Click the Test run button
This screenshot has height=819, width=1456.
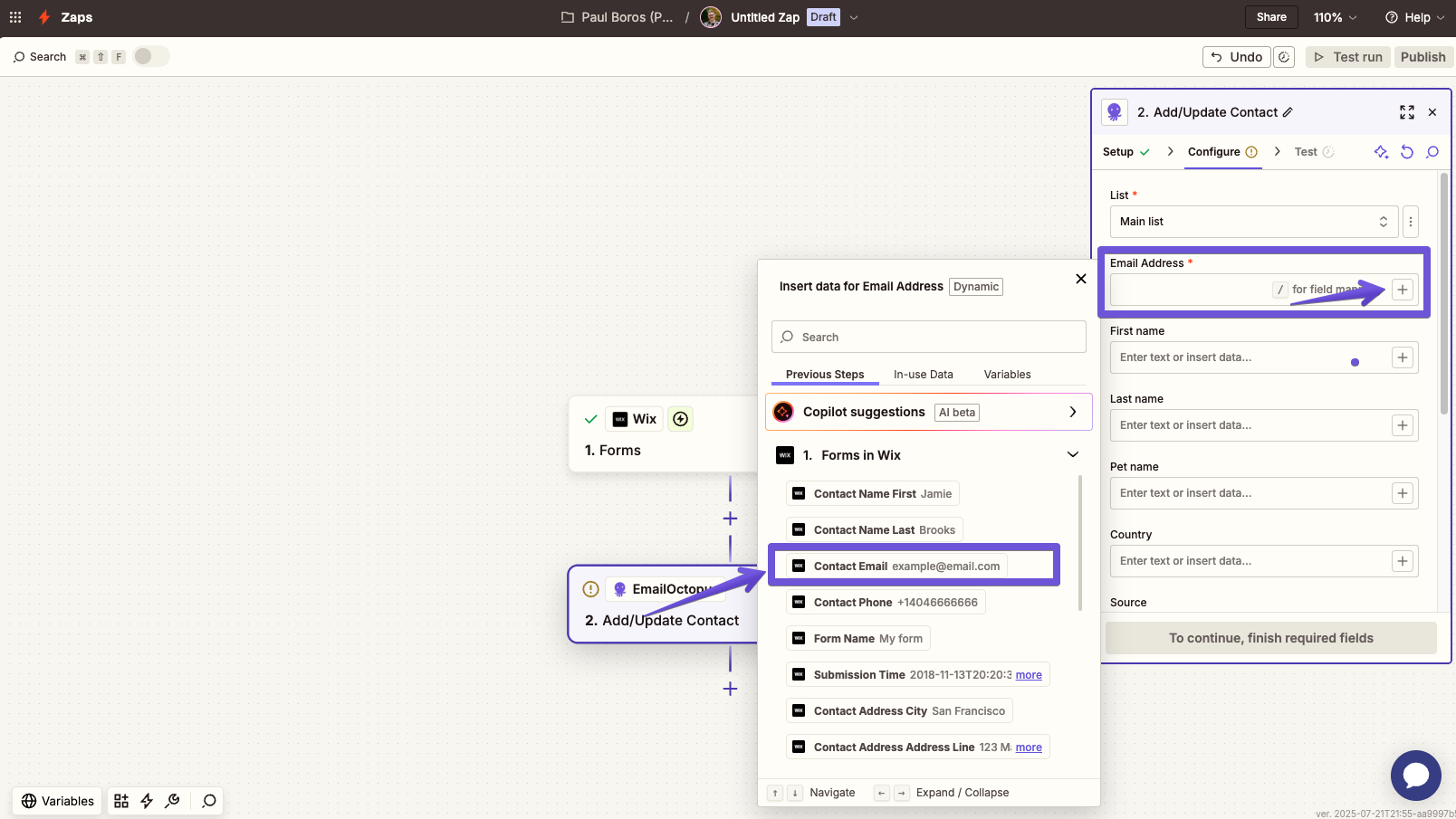(x=1348, y=57)
